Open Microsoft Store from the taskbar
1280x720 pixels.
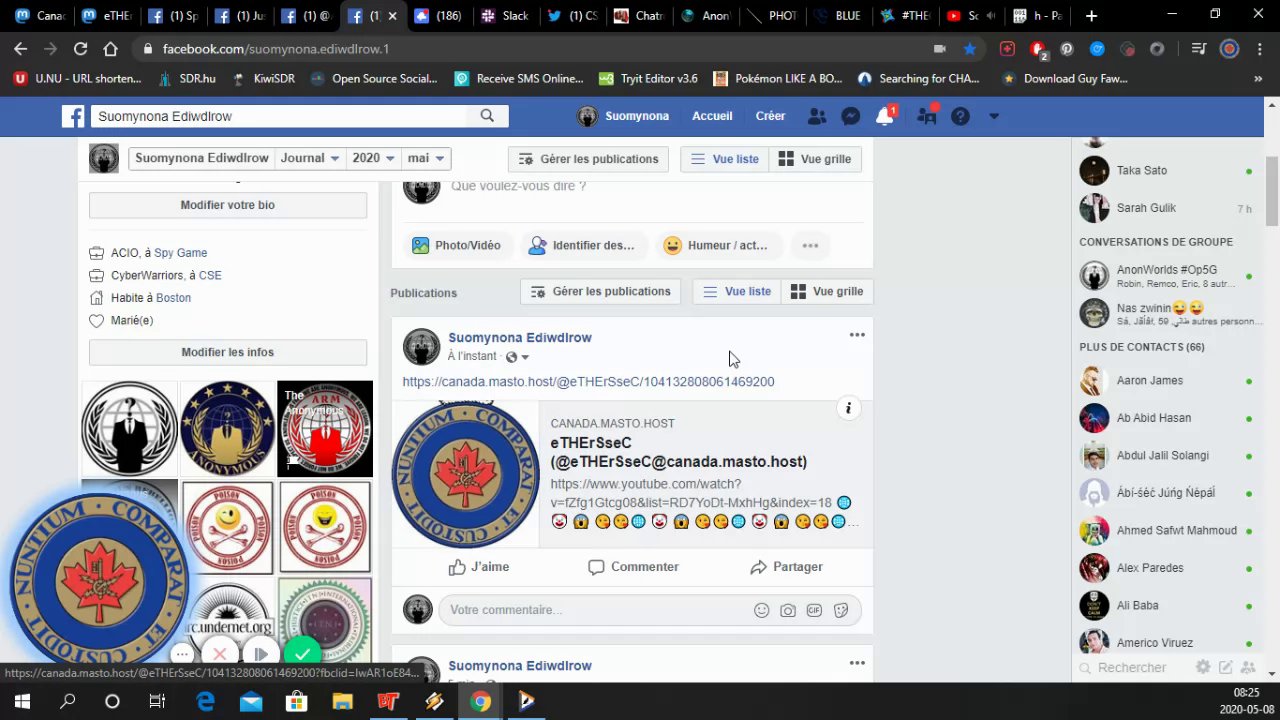pos(296,702)
